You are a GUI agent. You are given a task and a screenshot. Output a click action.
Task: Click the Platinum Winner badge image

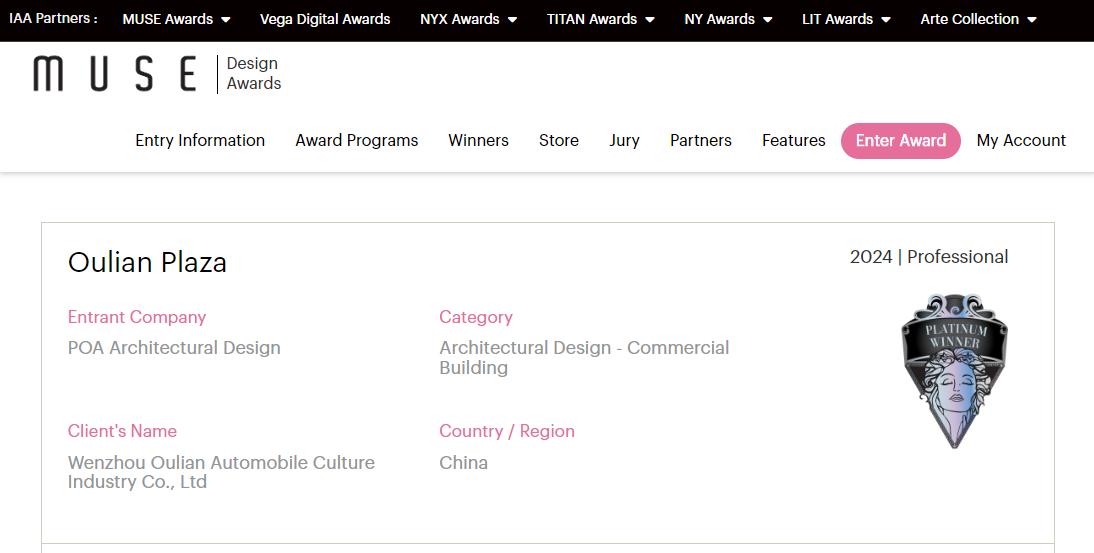pos(954,371)
